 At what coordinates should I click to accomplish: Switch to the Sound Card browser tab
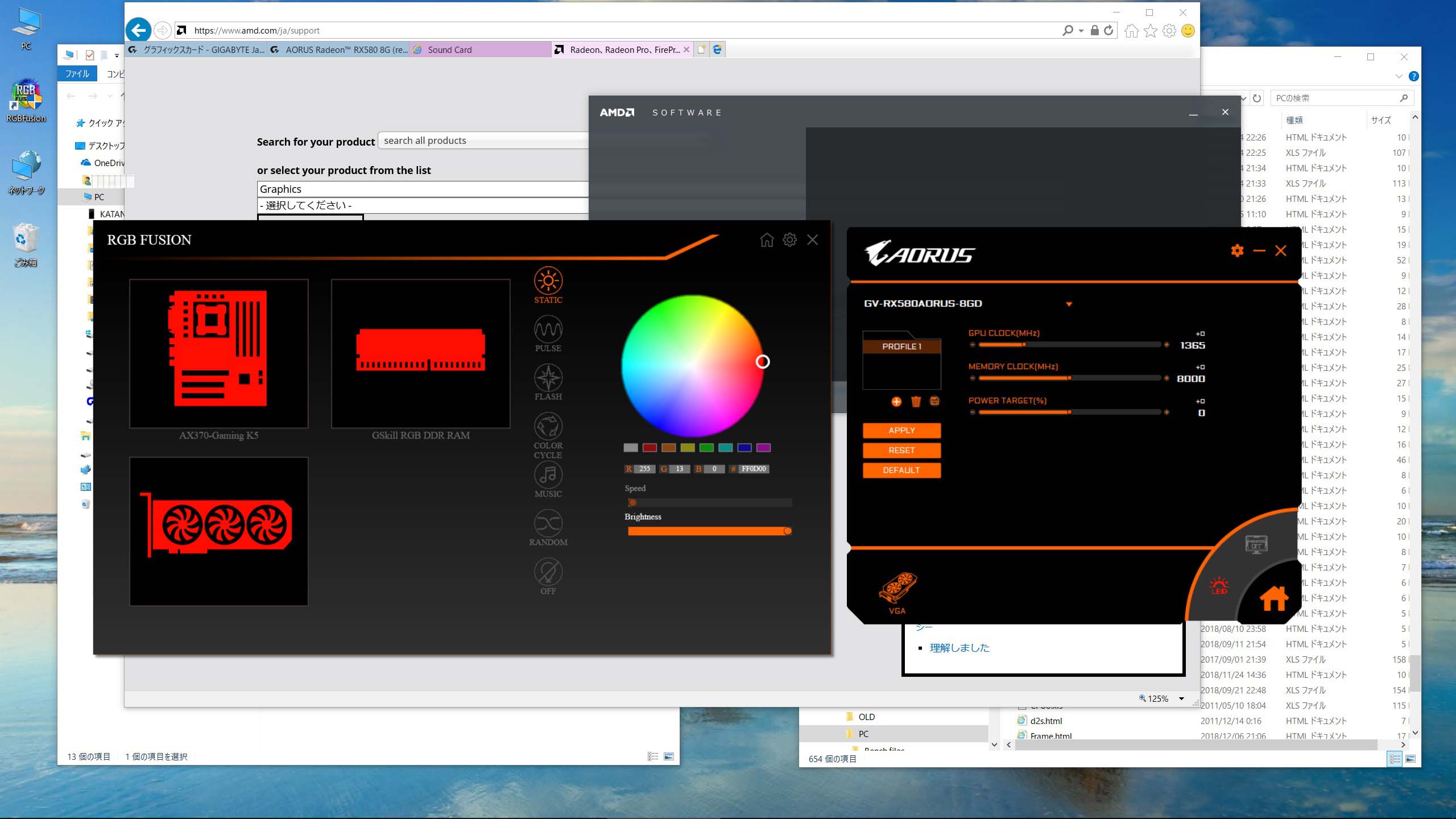pos(481,50)
